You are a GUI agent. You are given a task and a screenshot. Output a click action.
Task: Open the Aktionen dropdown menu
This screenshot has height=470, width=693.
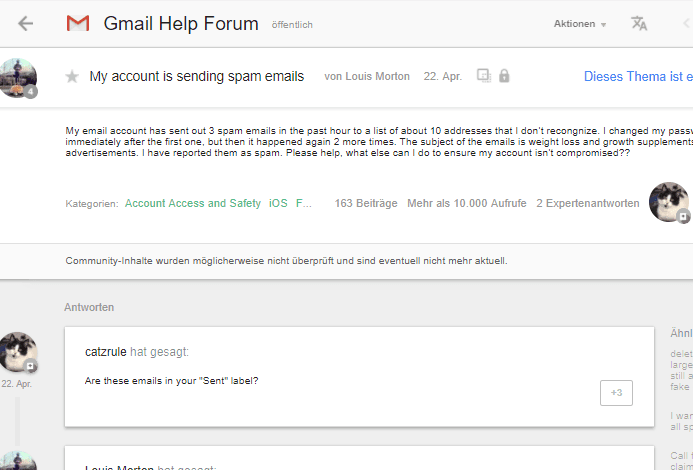click(580, 24)
